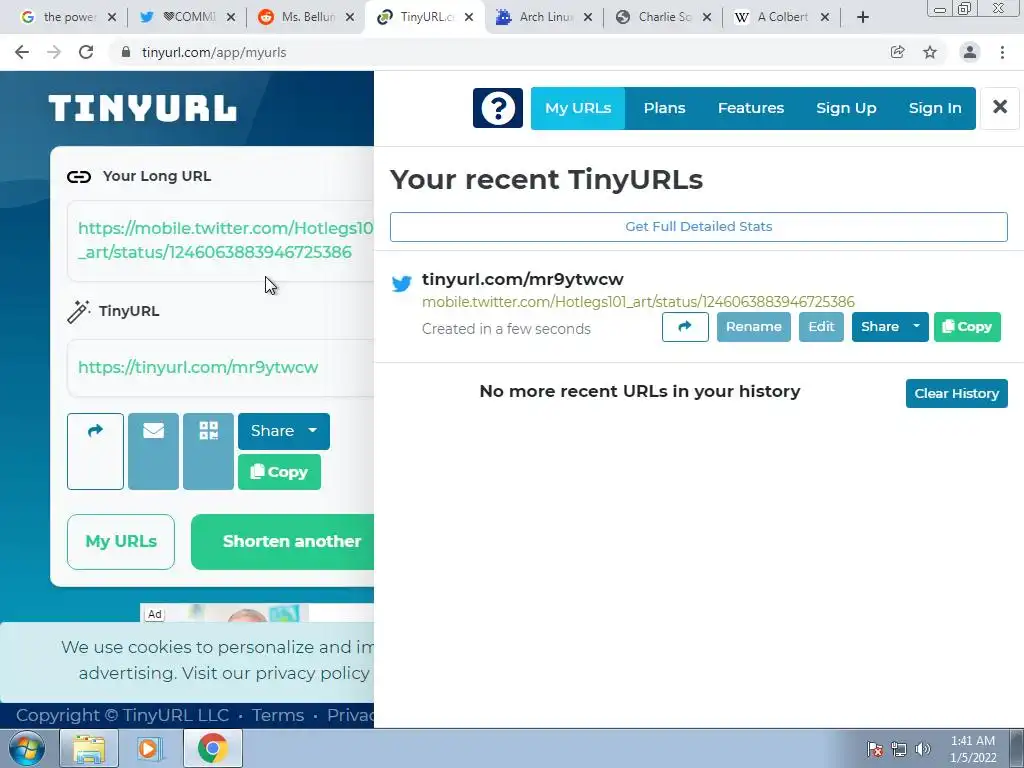Go back using the browser back arrow
This screenshot has height=768, width=1024.
pos(22,52)
